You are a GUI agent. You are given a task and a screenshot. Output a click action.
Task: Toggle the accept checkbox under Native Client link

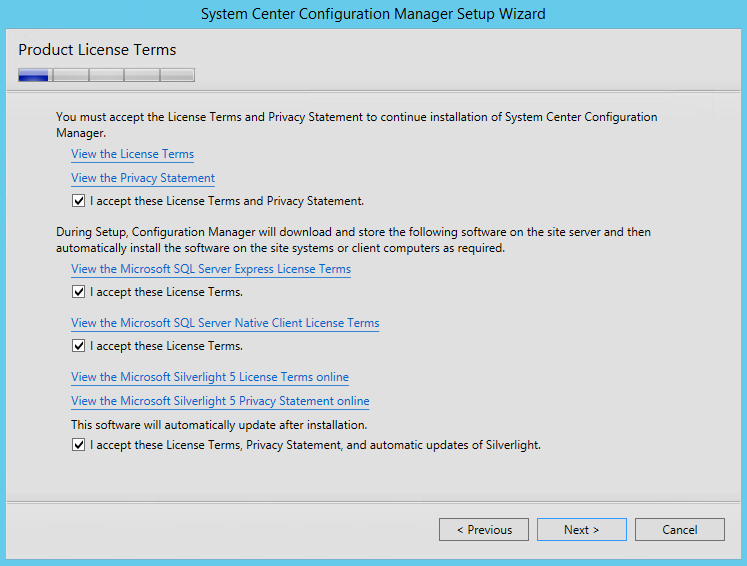(x=79, y=345)
